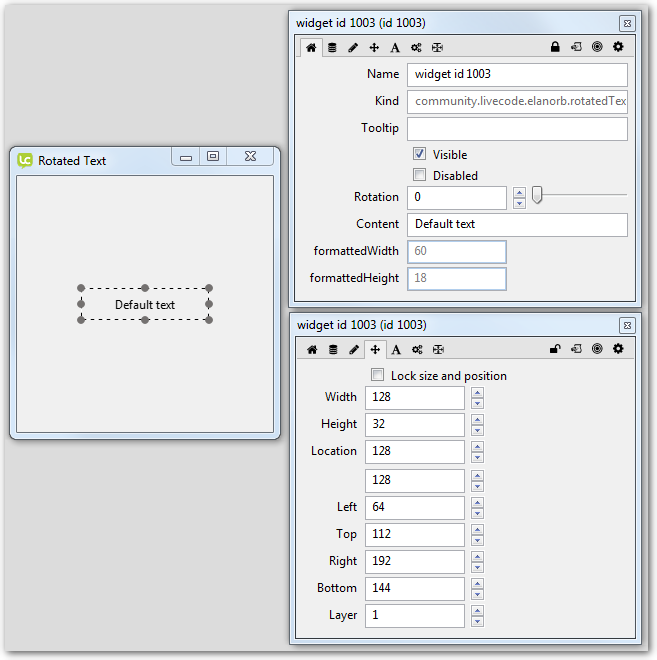This screenshot has height=660, width=657.
Task: Switch to home Basic tab in bottom inspector
Action: pos(312,349)
